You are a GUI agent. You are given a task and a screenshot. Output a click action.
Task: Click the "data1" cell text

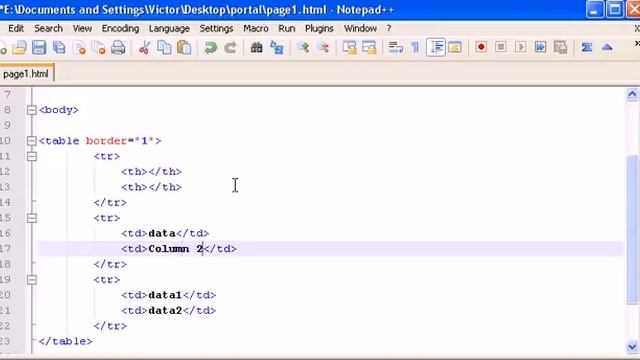point(165,295)
